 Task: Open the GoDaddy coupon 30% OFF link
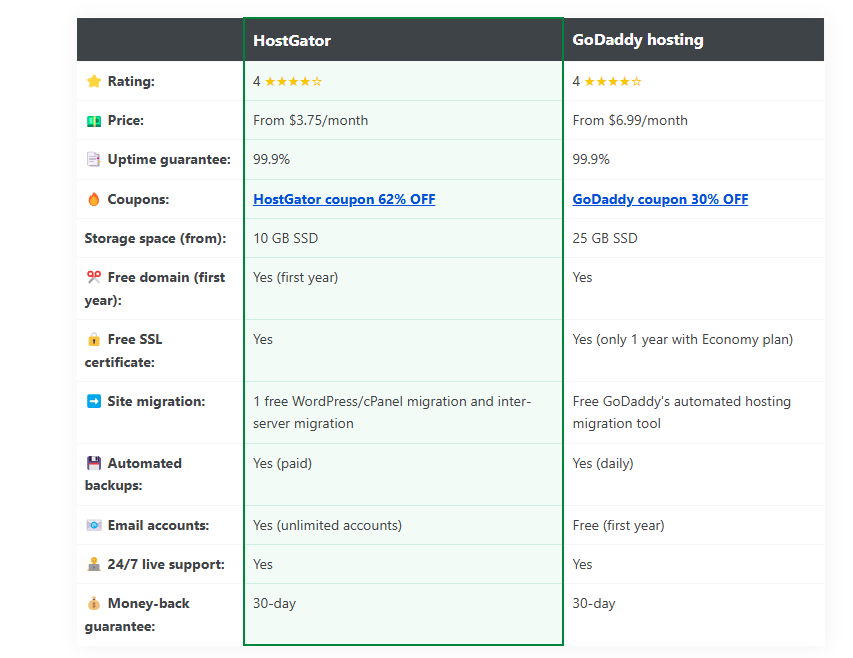coord(660,199)
